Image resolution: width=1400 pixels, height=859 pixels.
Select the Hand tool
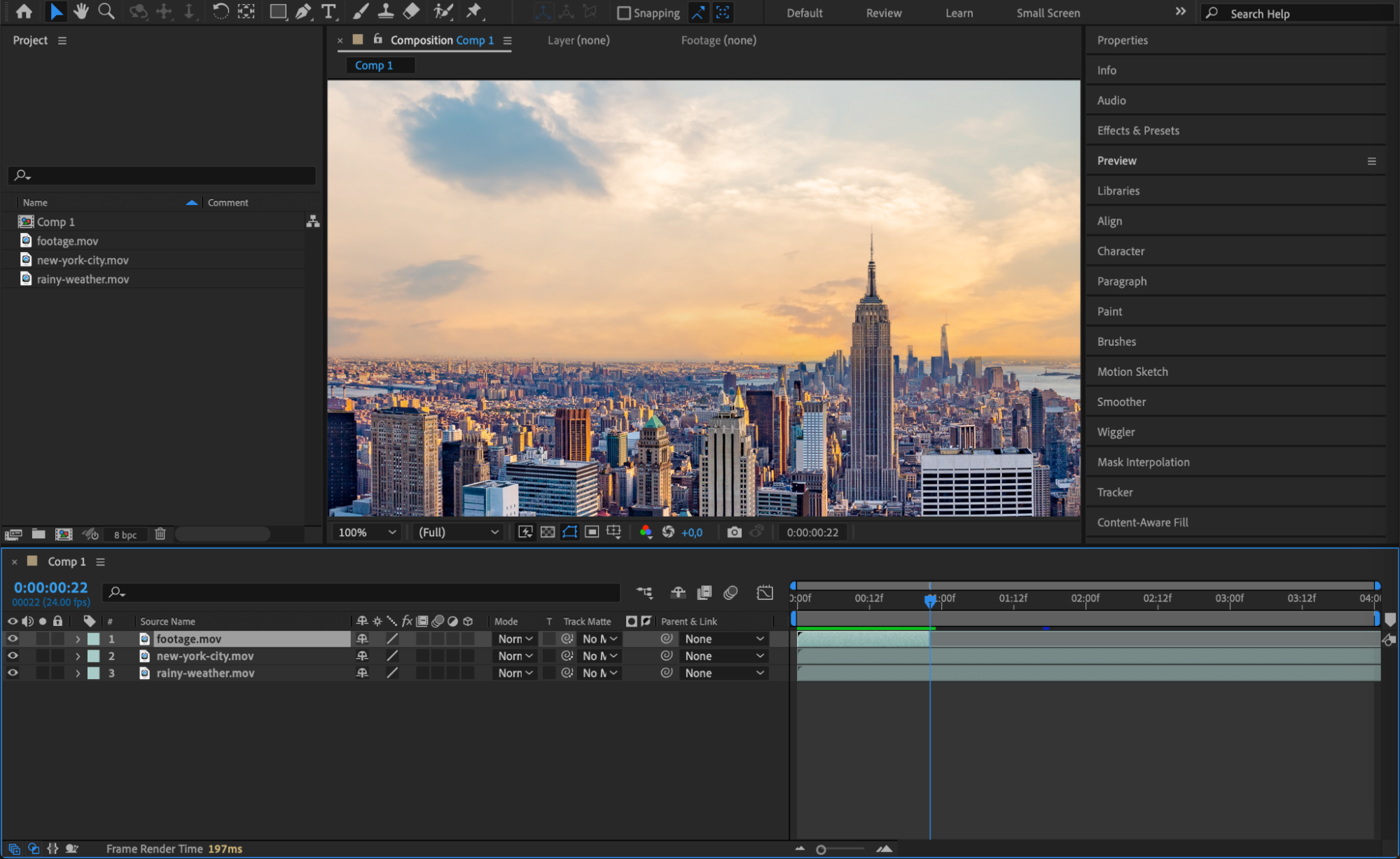point(81,11)
